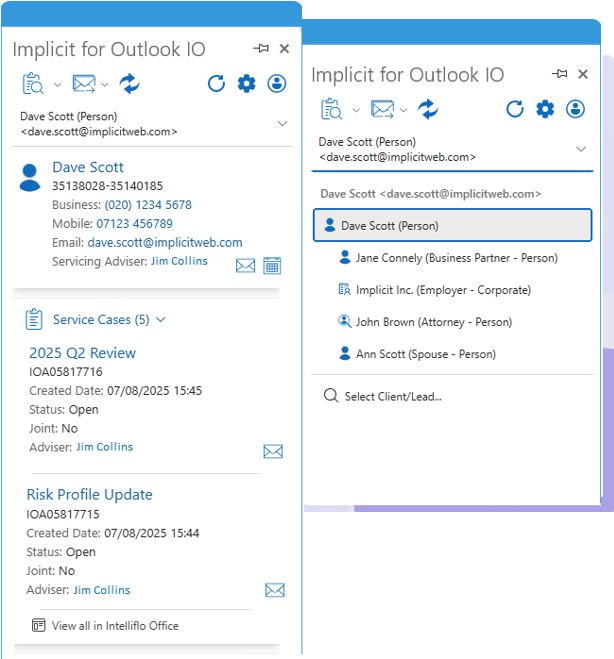Click the circular refresh icon in the Service Cases panel
This screenshot has height=659, width=614.
coord(216,83)
